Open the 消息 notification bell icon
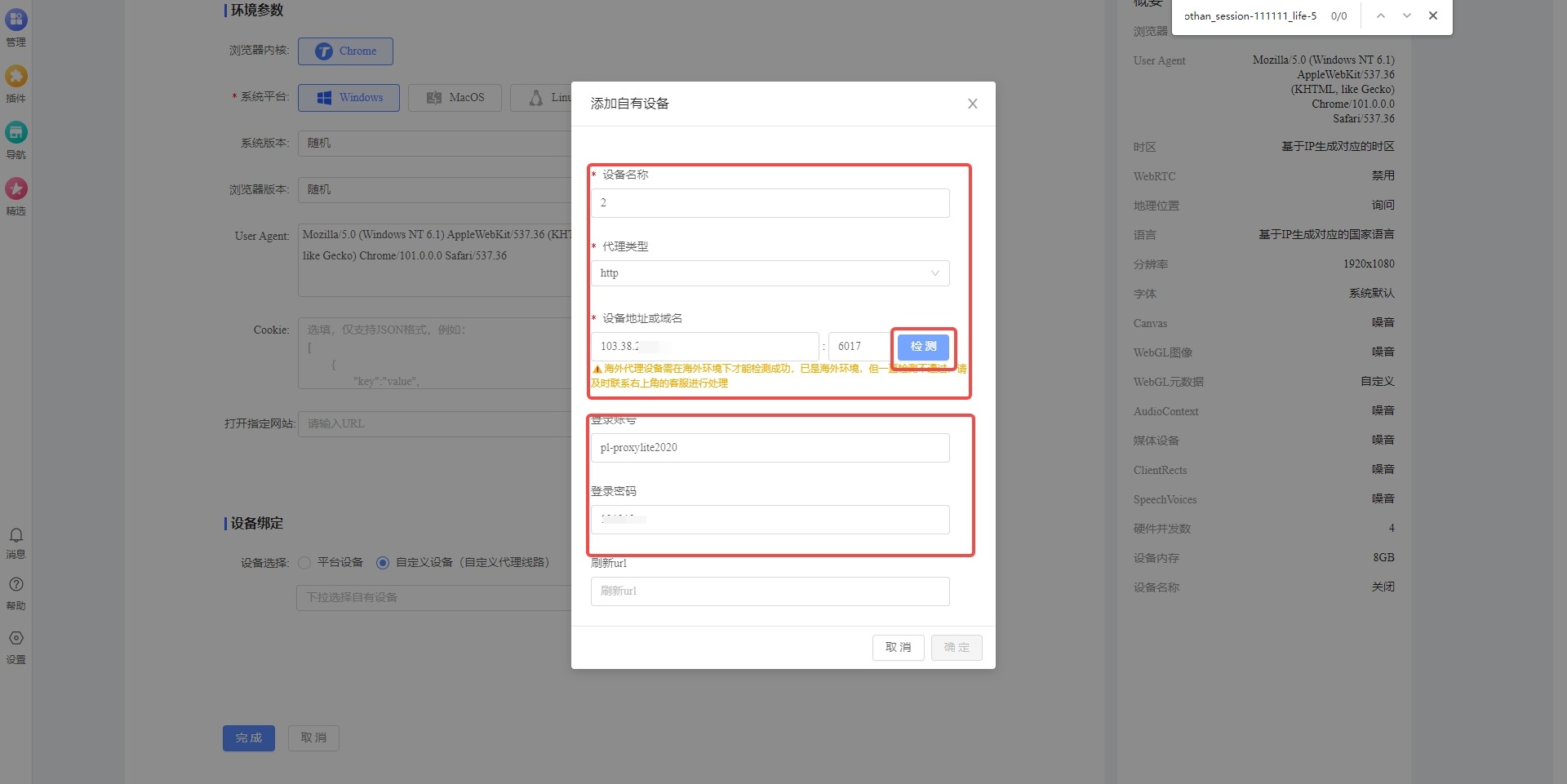The width and height of the screenshot is (1567, 784). [x=16, y=536]
